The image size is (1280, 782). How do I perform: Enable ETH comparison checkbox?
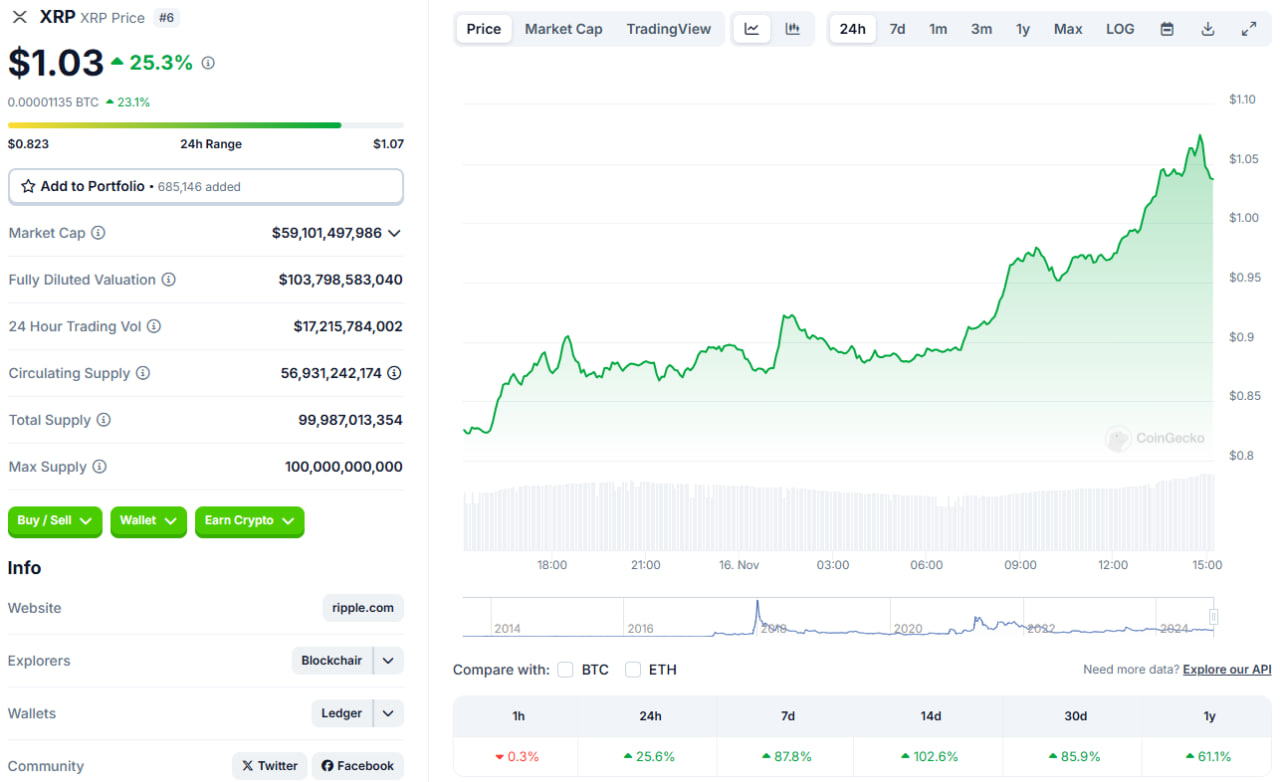(633, 670)
